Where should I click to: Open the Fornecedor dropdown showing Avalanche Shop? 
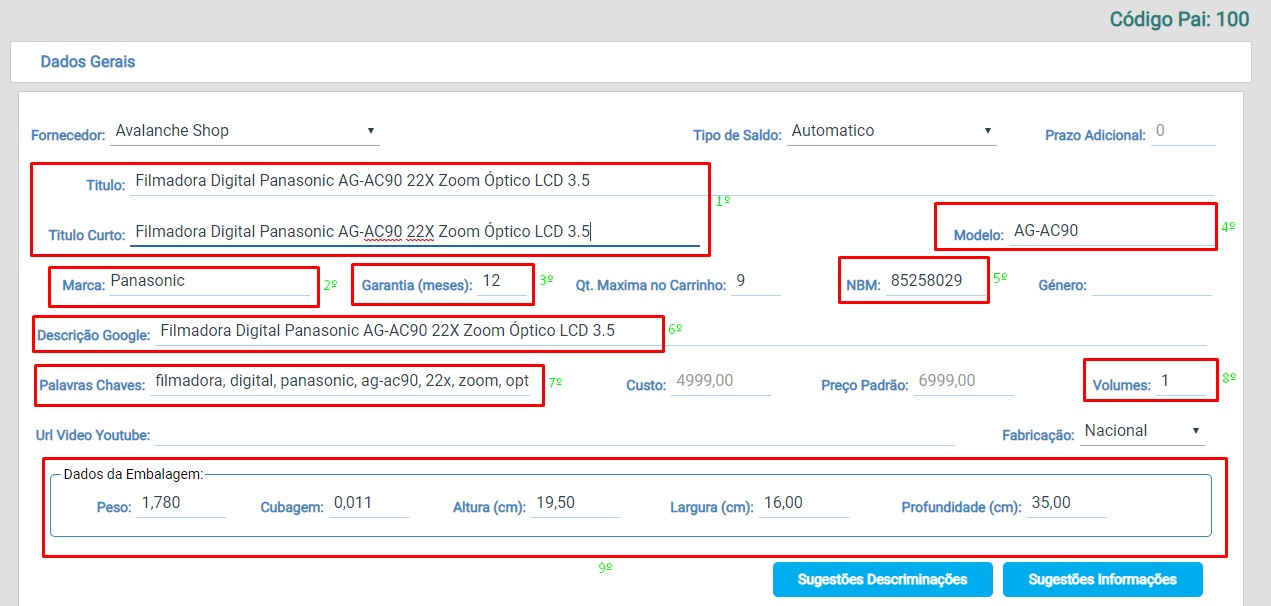(x=245, y=131)
